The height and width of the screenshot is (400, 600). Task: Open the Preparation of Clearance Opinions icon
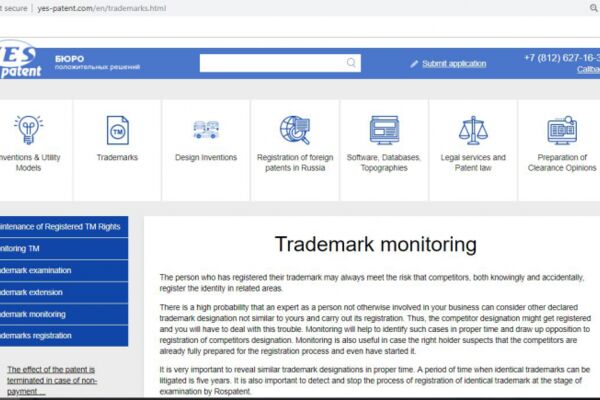[x=562, y=130]
